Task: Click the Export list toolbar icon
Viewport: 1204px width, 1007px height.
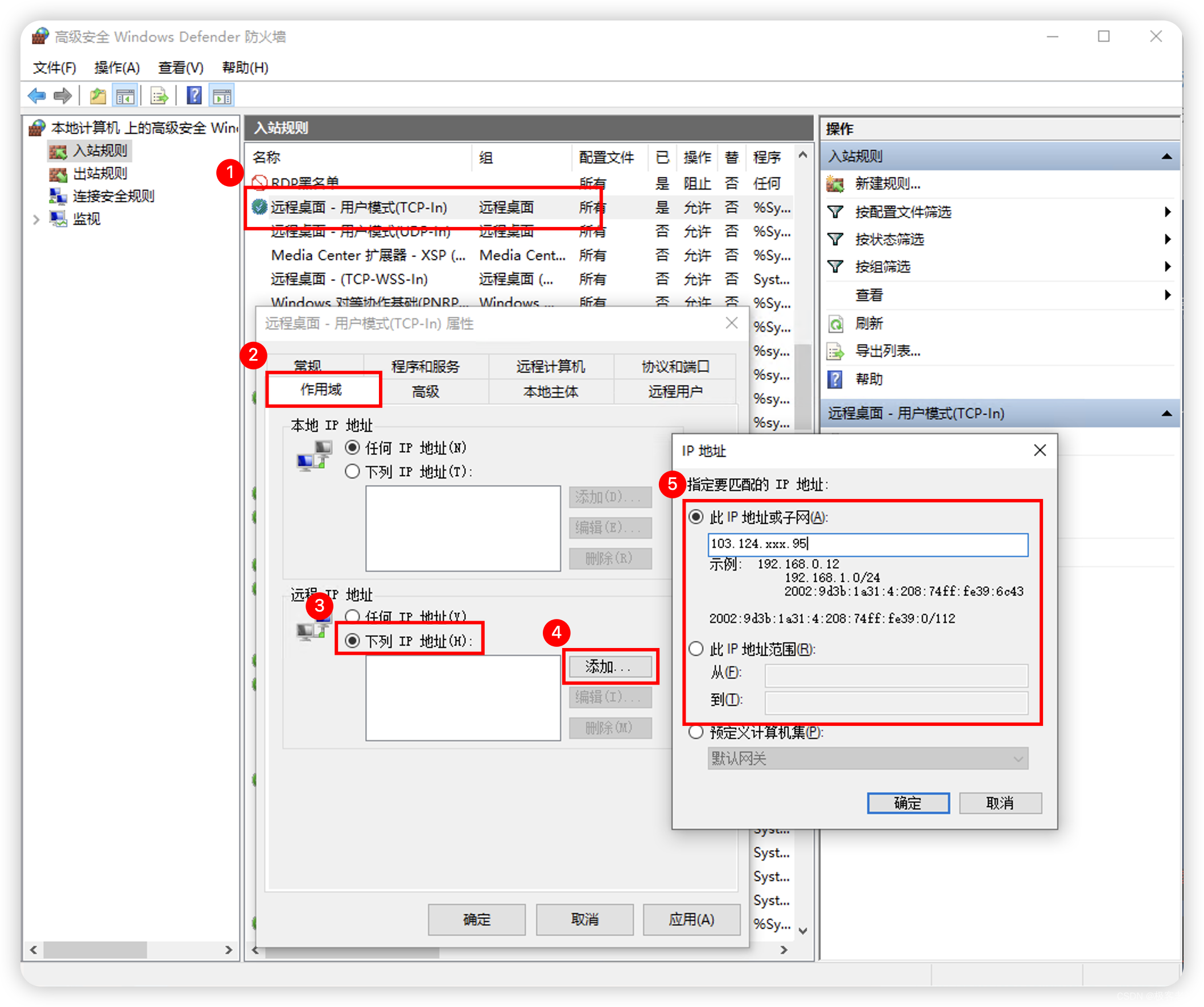Action: 159,96
